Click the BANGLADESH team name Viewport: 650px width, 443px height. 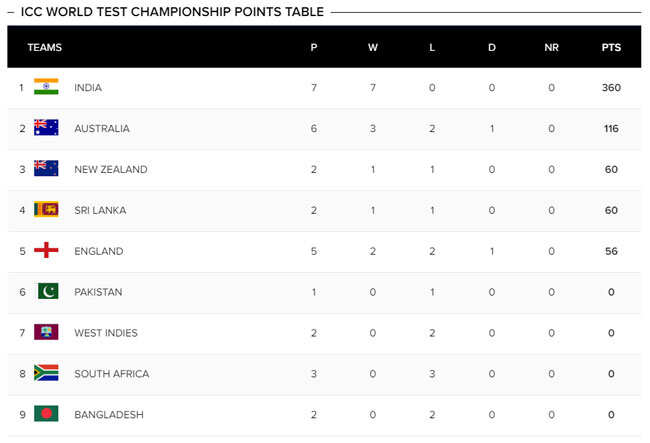pos(109,414)
